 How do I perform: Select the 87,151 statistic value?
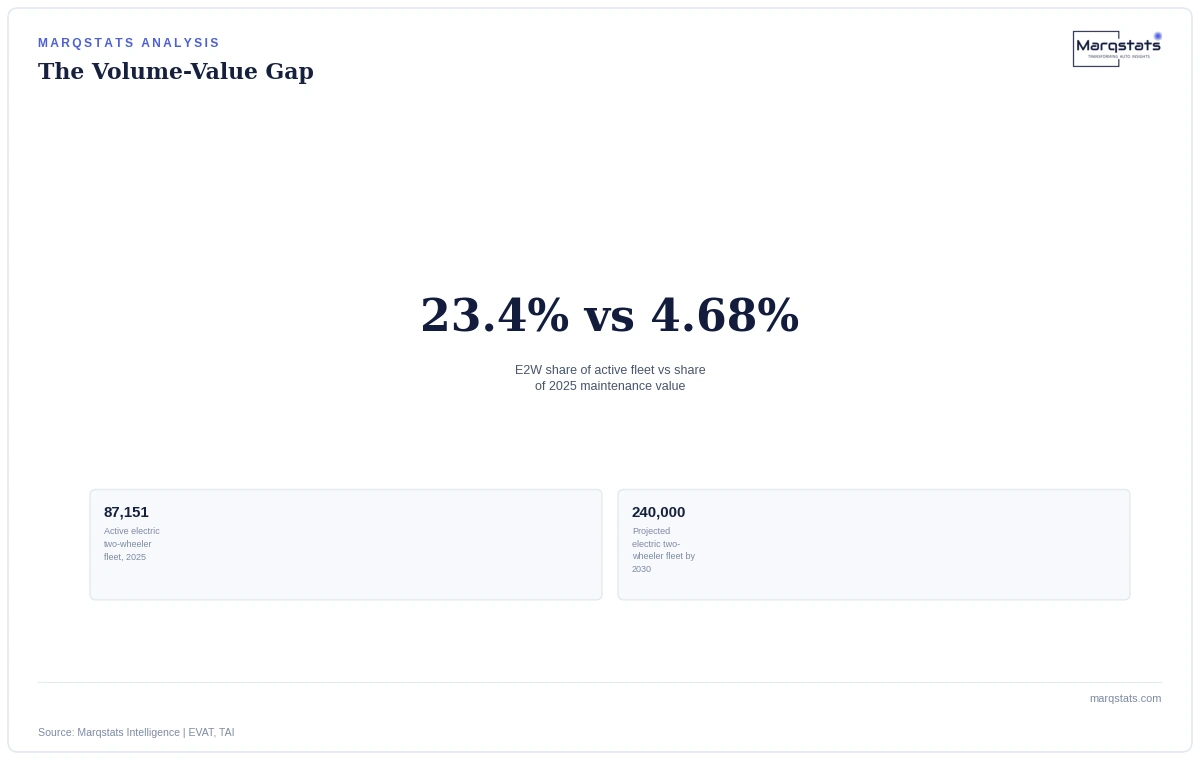(x=126, y=512)
